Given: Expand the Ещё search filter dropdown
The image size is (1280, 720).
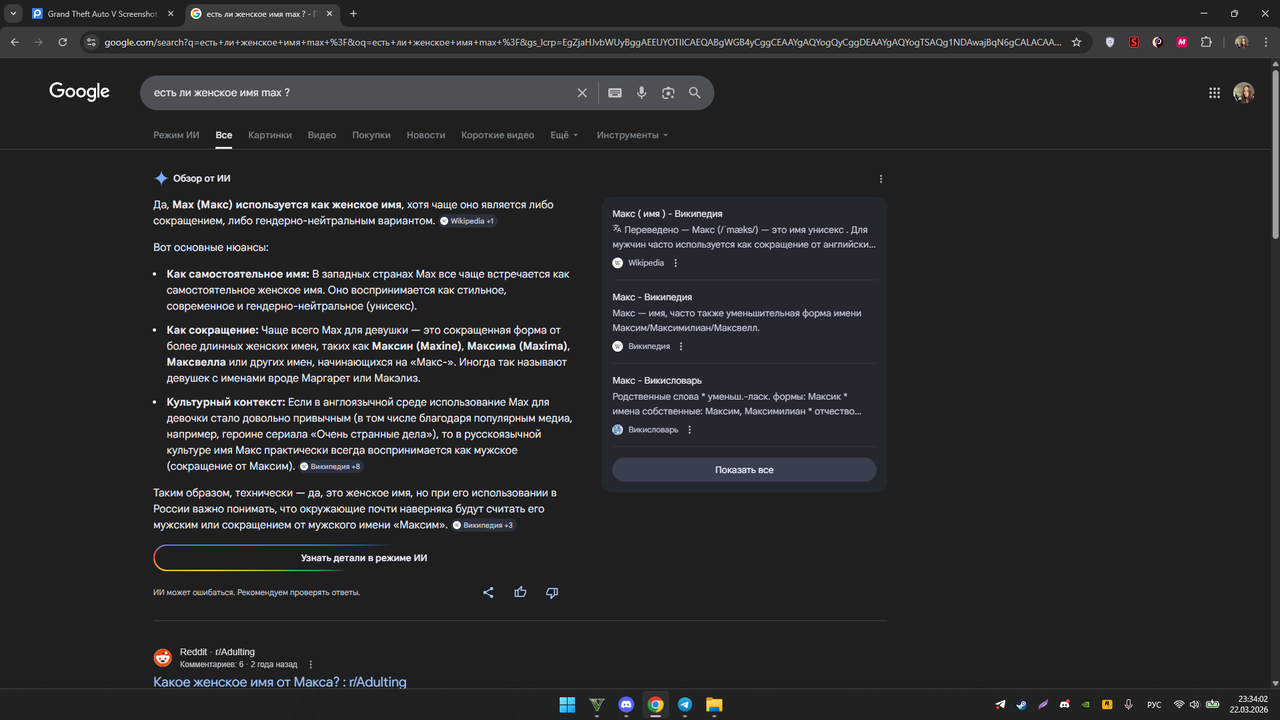Looking at the screenshot, I should pos(564,135).
